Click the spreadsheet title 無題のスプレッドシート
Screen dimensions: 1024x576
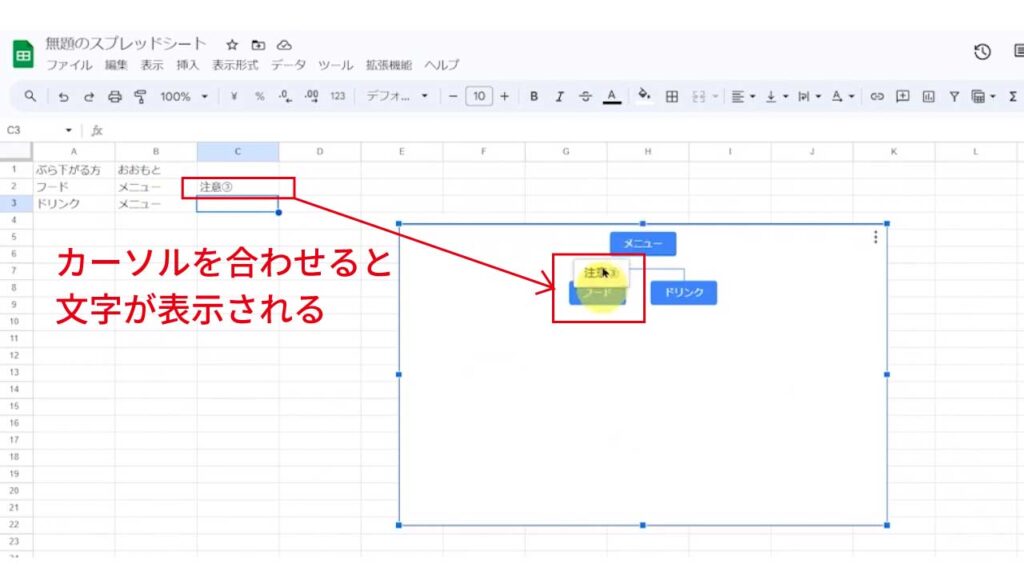pyautogui.click(x=125, y=44)
